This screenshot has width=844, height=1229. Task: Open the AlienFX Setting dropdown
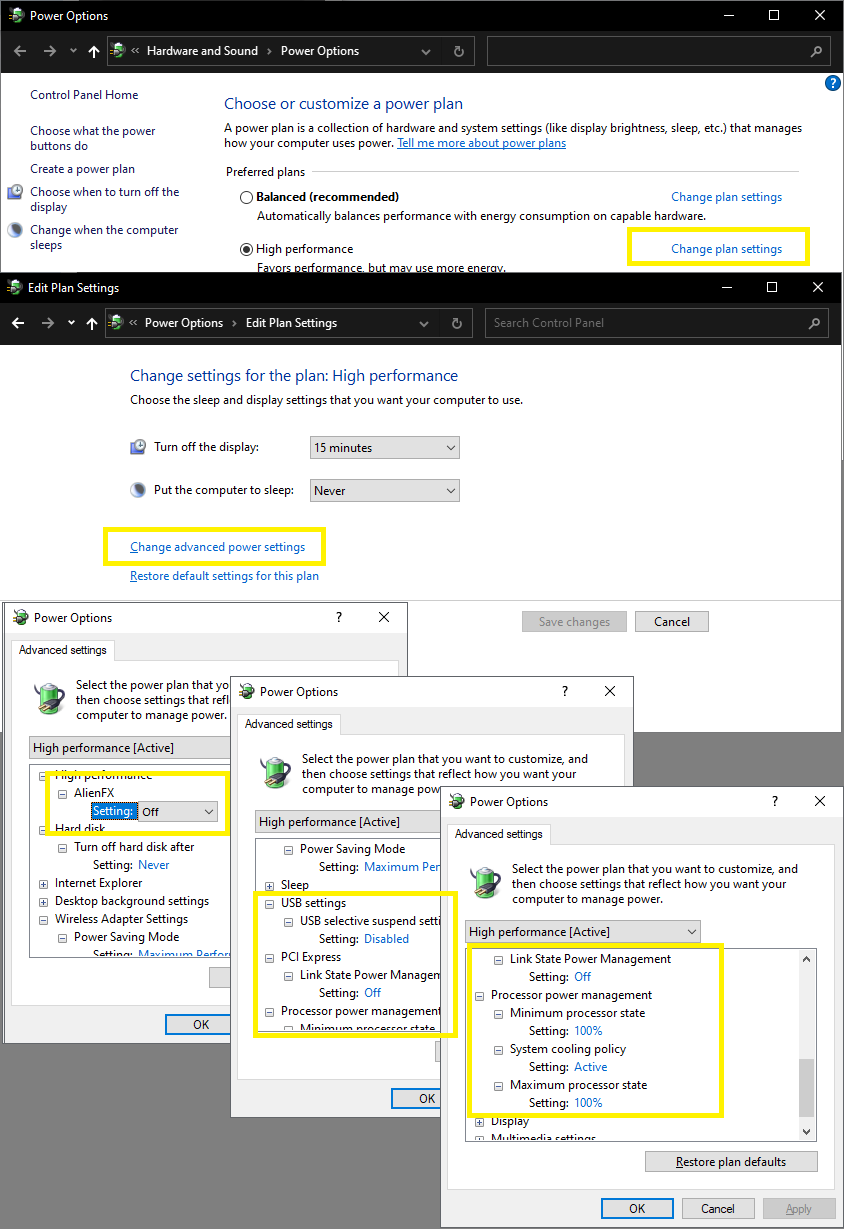click(179, 812)
